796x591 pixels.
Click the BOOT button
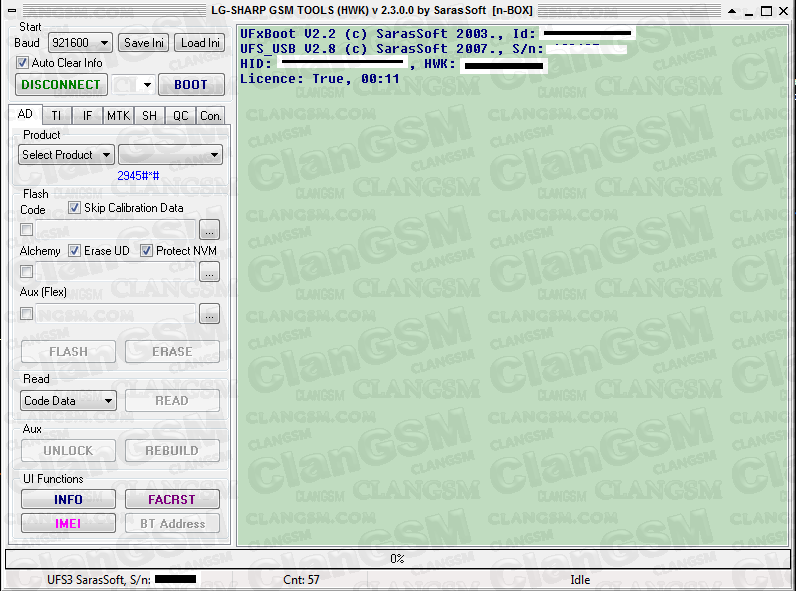[191, 85]
